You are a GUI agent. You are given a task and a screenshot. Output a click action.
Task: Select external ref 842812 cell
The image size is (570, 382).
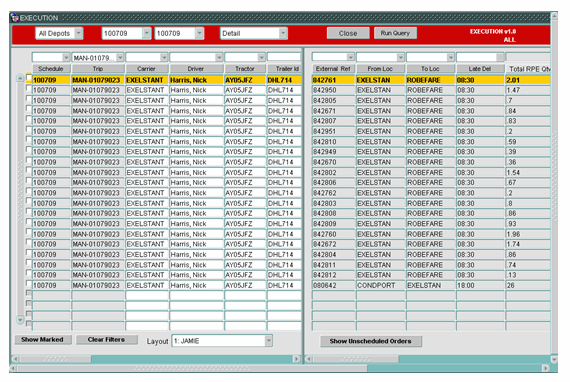(333, 275)
